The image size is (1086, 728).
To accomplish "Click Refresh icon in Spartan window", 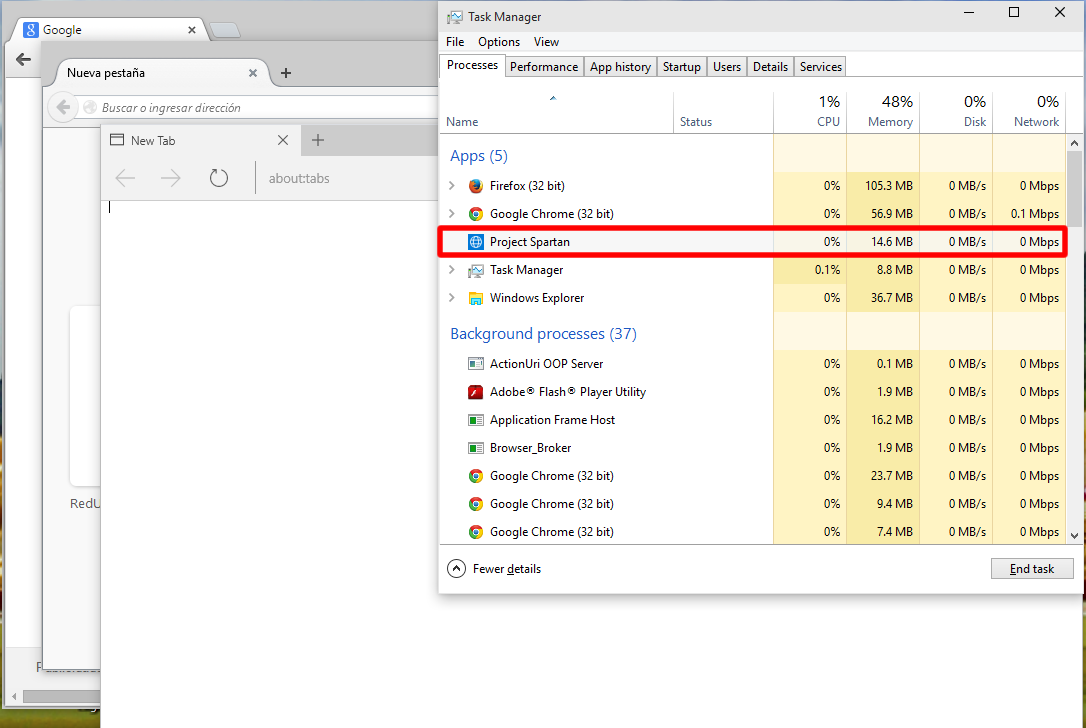I will 219,178.
